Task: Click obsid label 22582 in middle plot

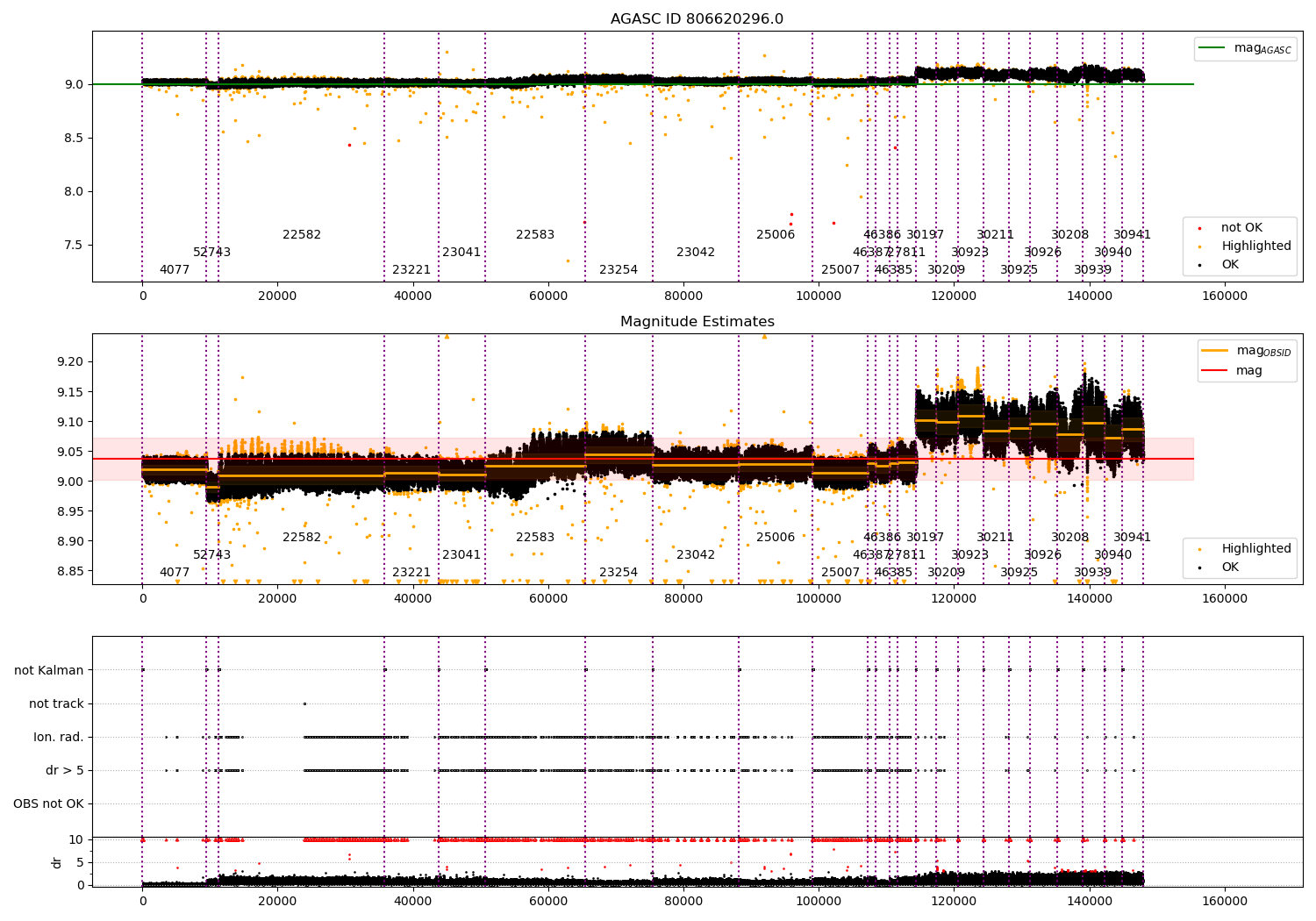Action: point(302,538)
